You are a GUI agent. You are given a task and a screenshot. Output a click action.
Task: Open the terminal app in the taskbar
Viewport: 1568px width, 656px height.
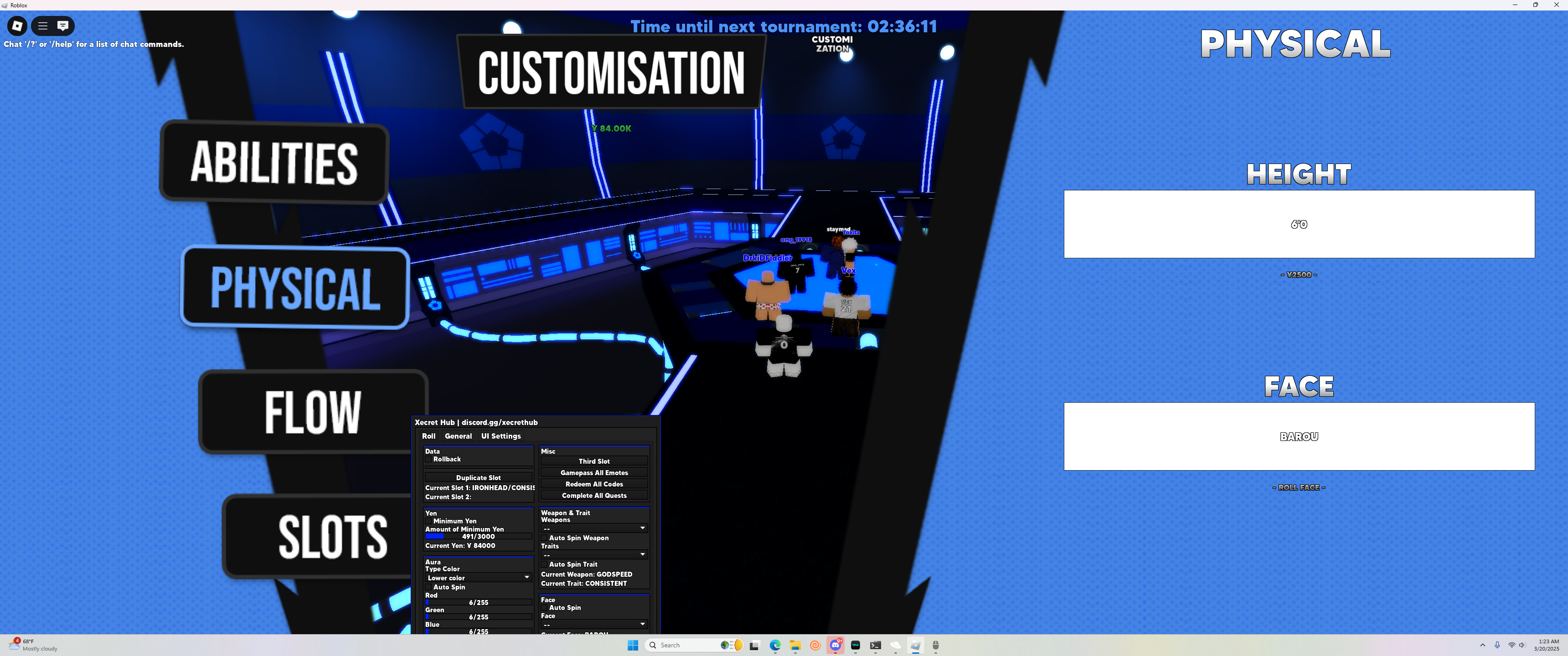[x=875, y=645]
